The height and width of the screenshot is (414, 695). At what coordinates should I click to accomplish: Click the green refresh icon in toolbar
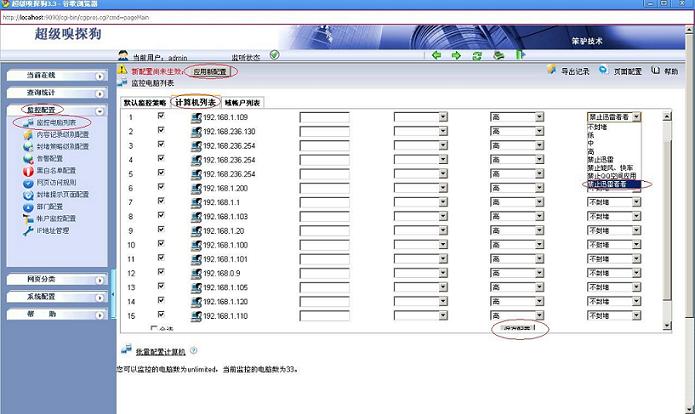479,55
